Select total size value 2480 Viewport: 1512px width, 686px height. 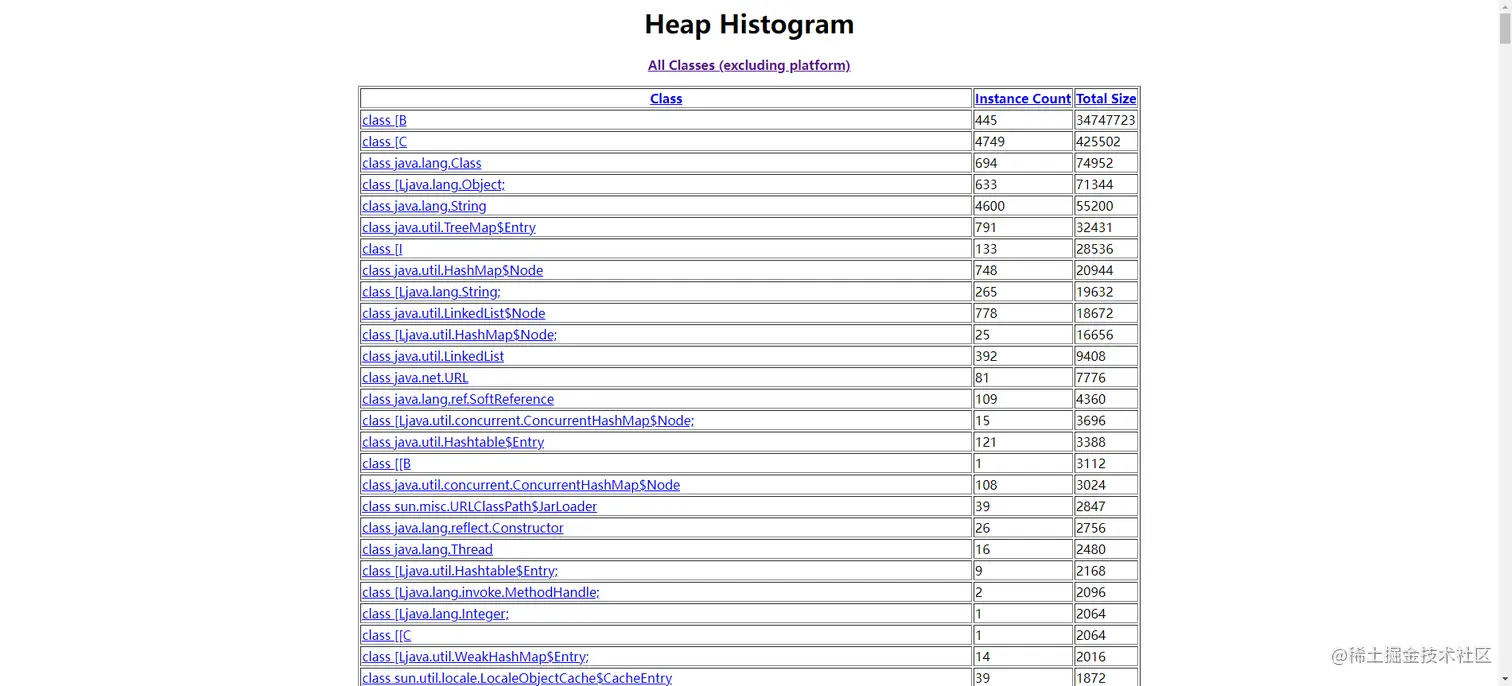coord(1091,550)
